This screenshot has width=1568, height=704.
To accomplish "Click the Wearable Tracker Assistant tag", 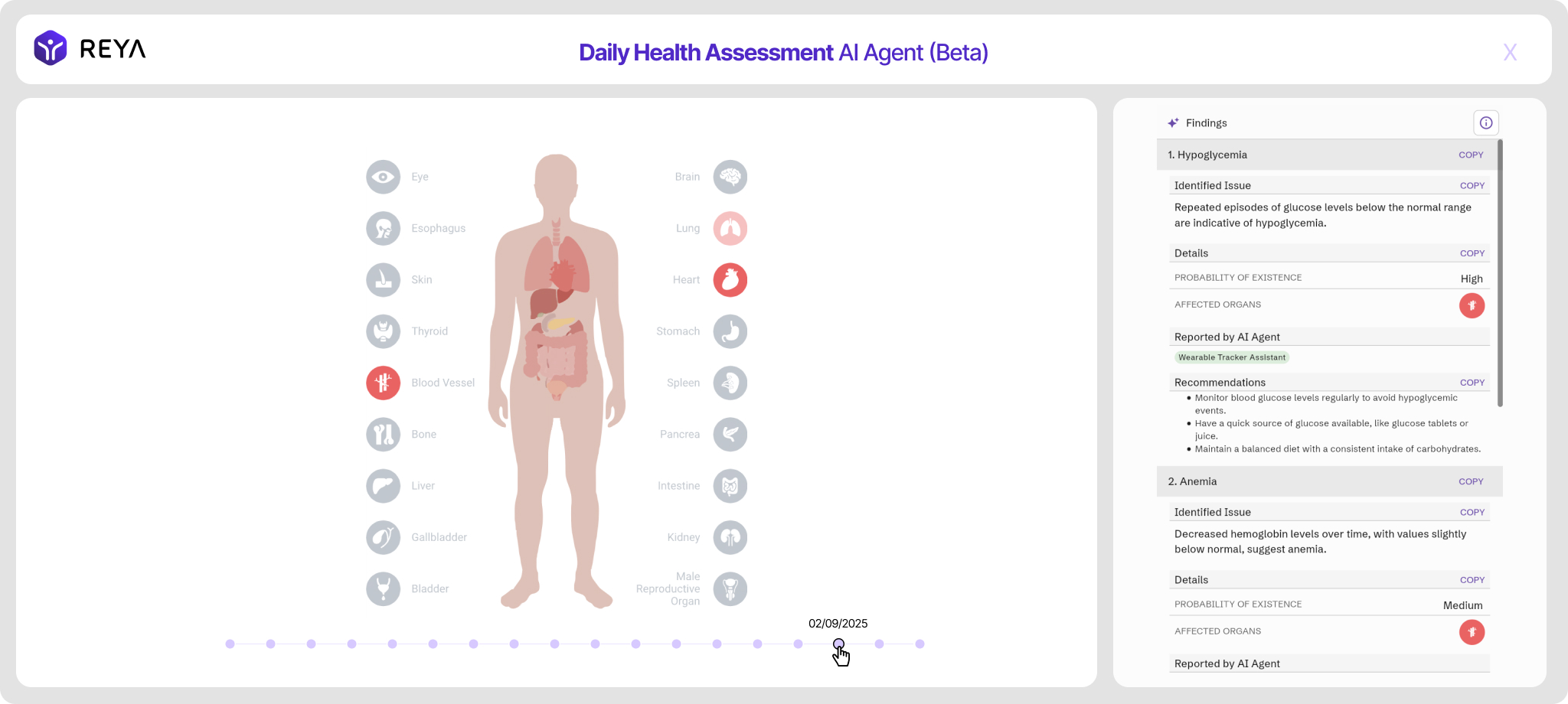I will point(1232,357).
